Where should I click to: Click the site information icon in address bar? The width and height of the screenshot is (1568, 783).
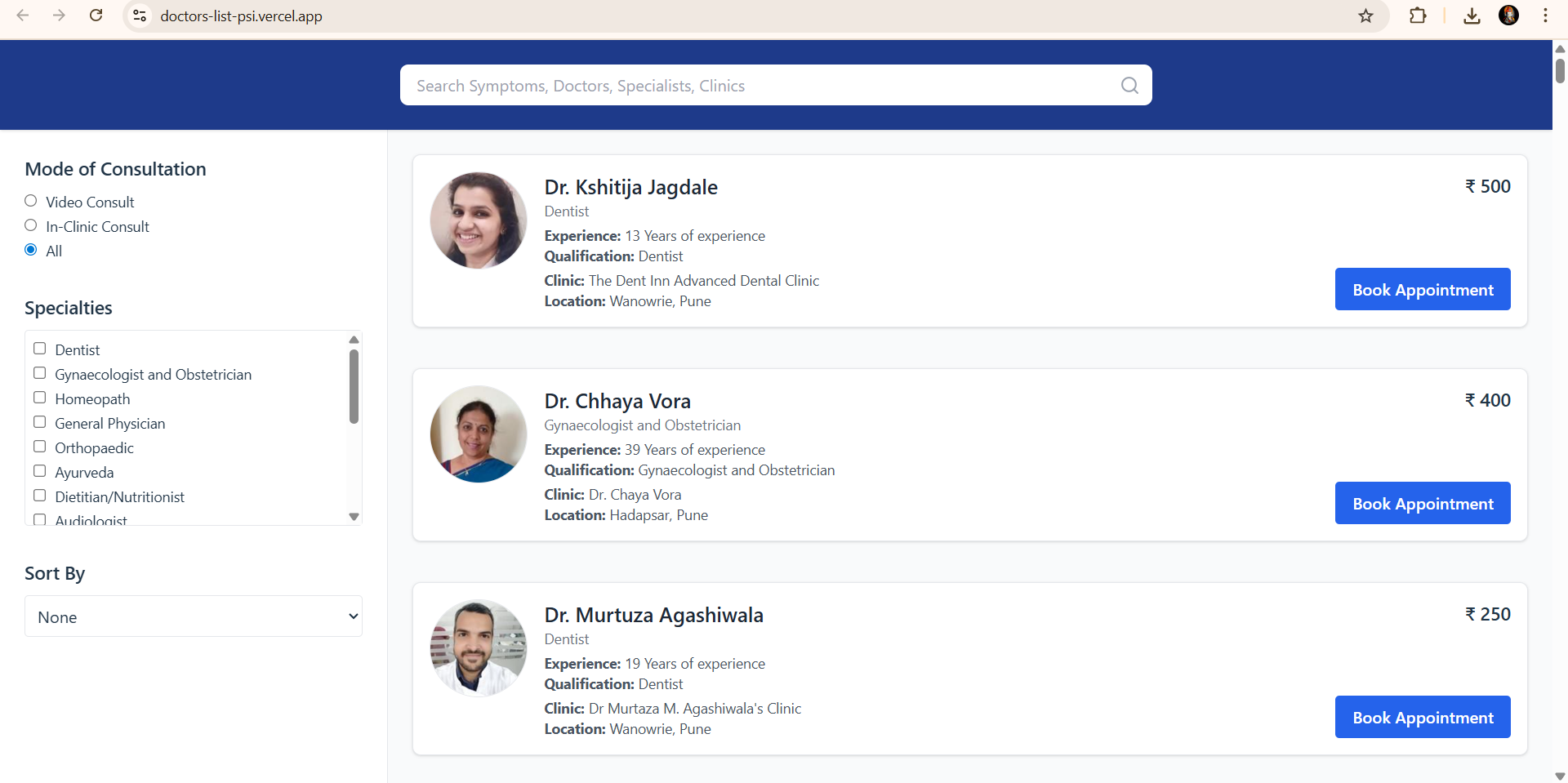point(140,16)
